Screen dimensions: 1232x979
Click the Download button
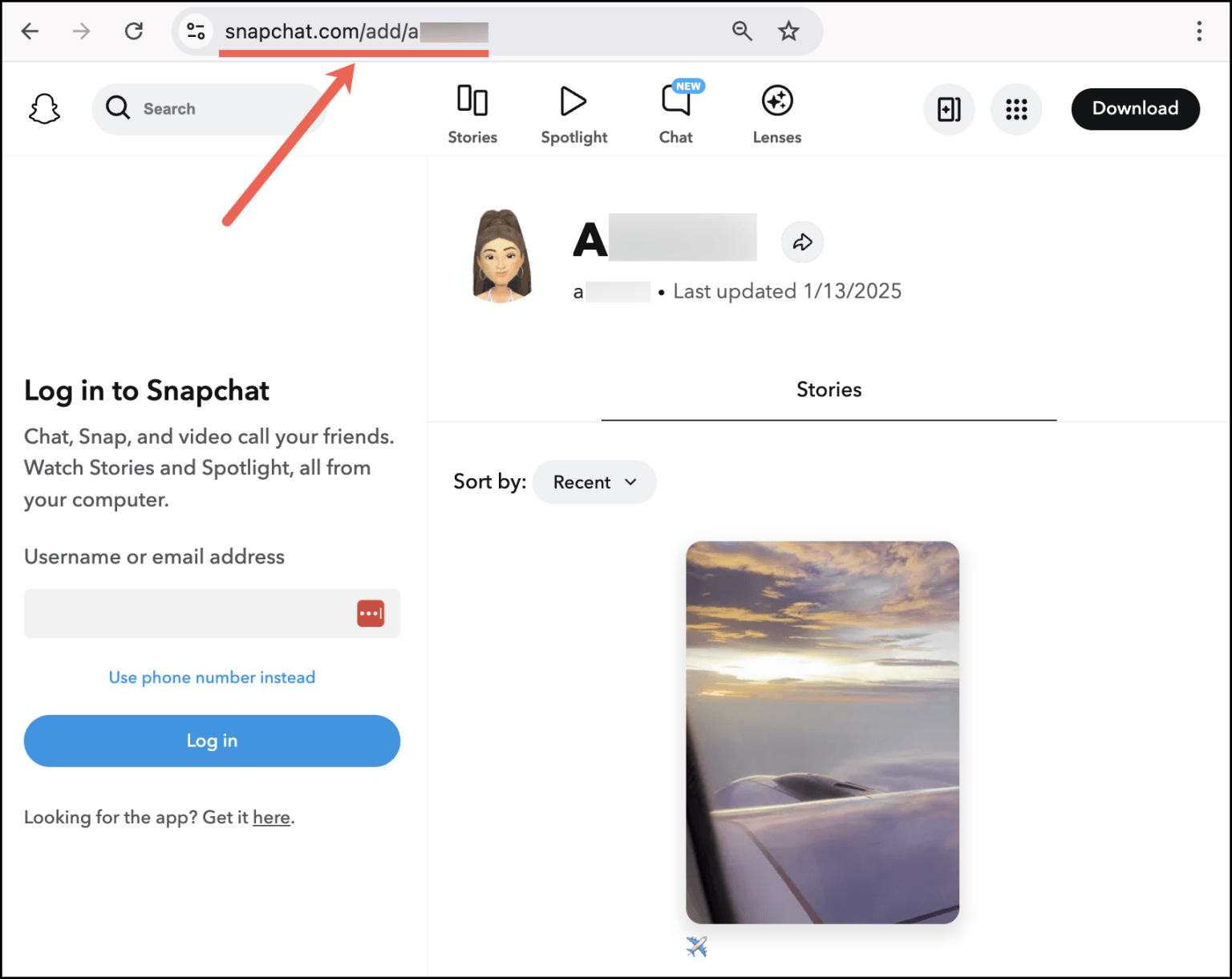point(1135,108)
